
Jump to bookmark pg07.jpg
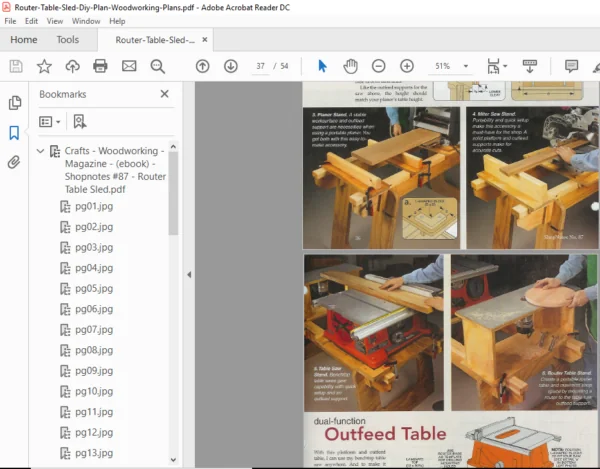click(94, 330)
